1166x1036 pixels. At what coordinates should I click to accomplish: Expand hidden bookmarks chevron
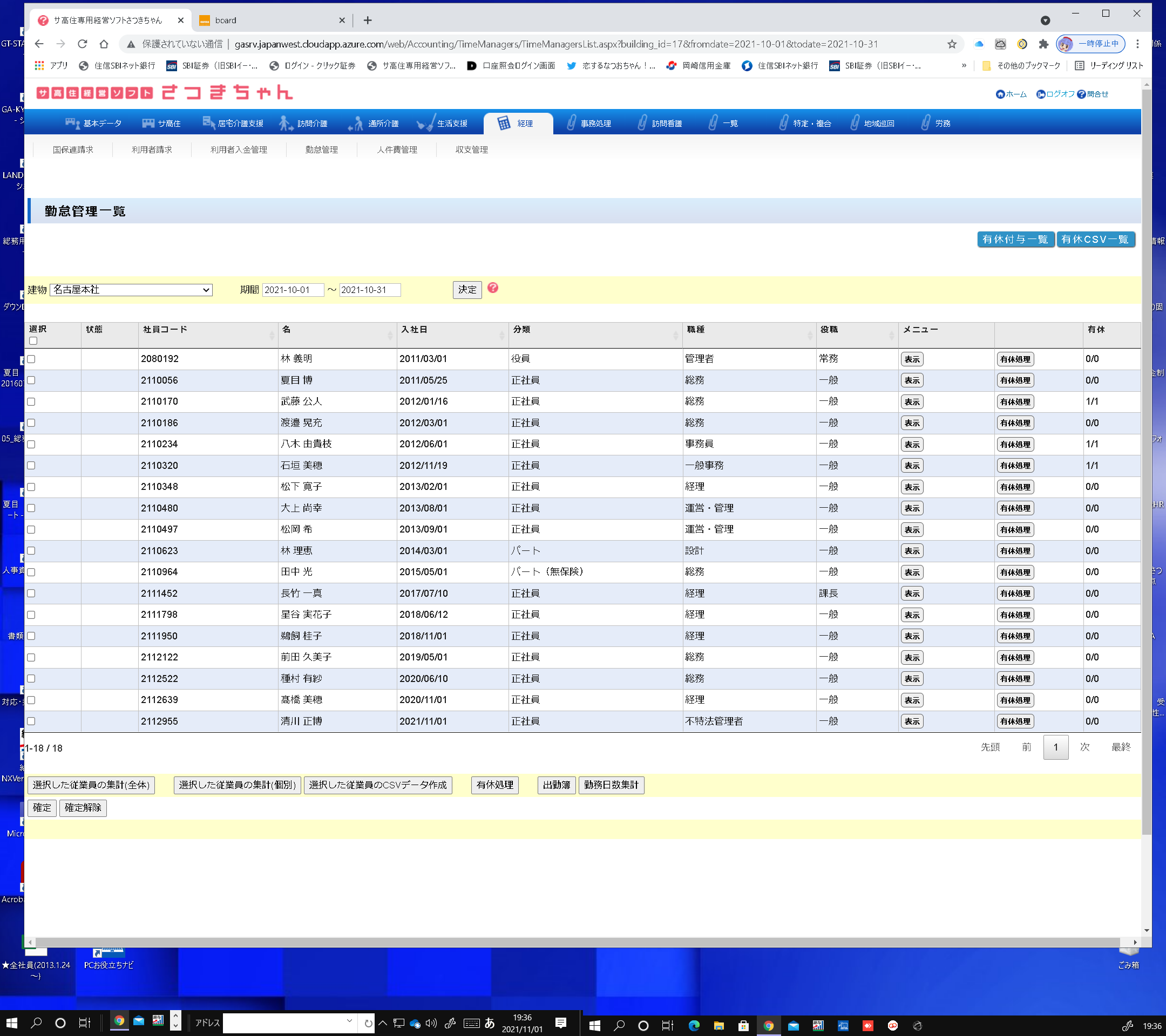click(964, 66)
